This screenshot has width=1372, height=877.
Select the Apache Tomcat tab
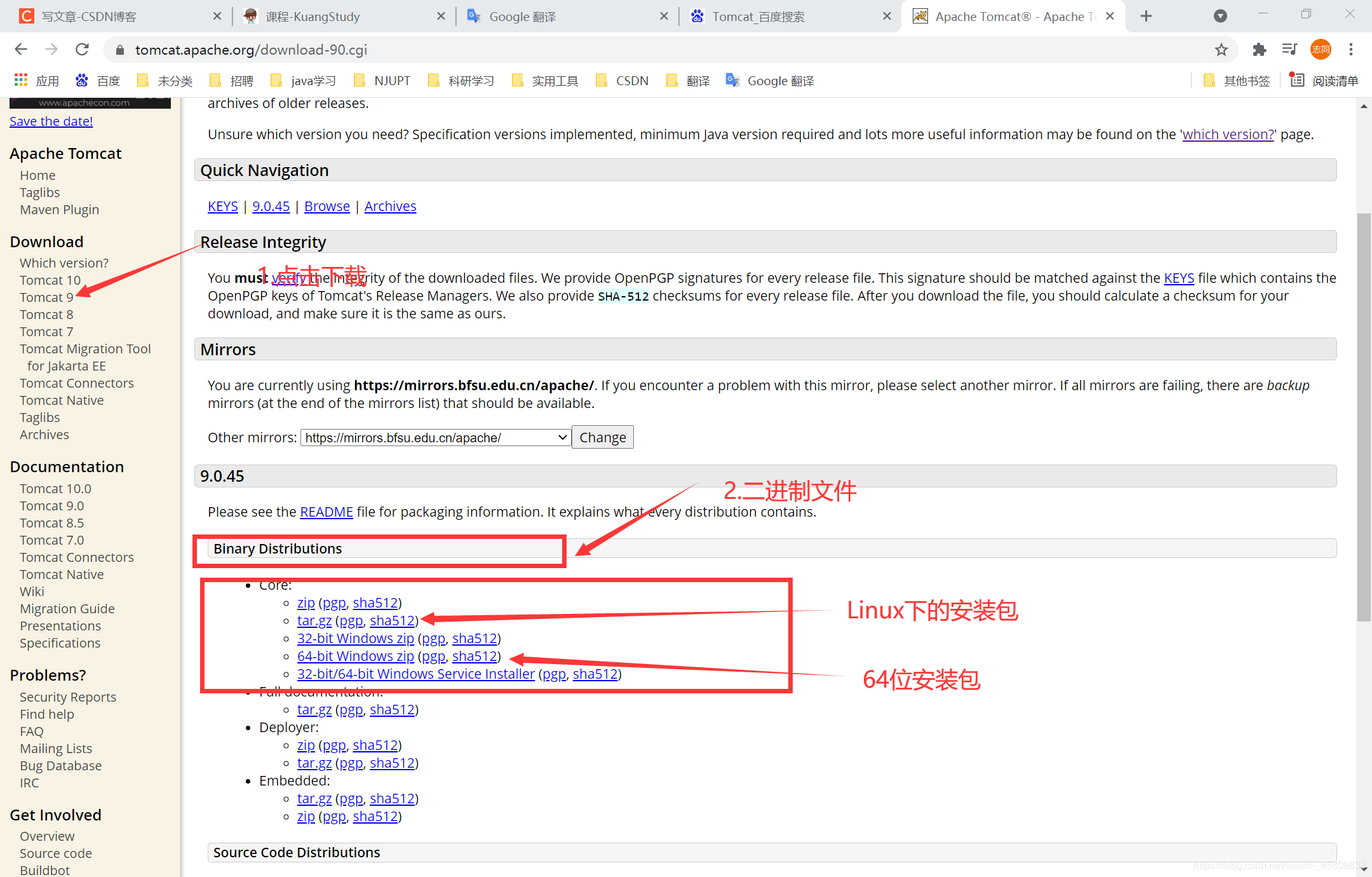click(1012, 17)
